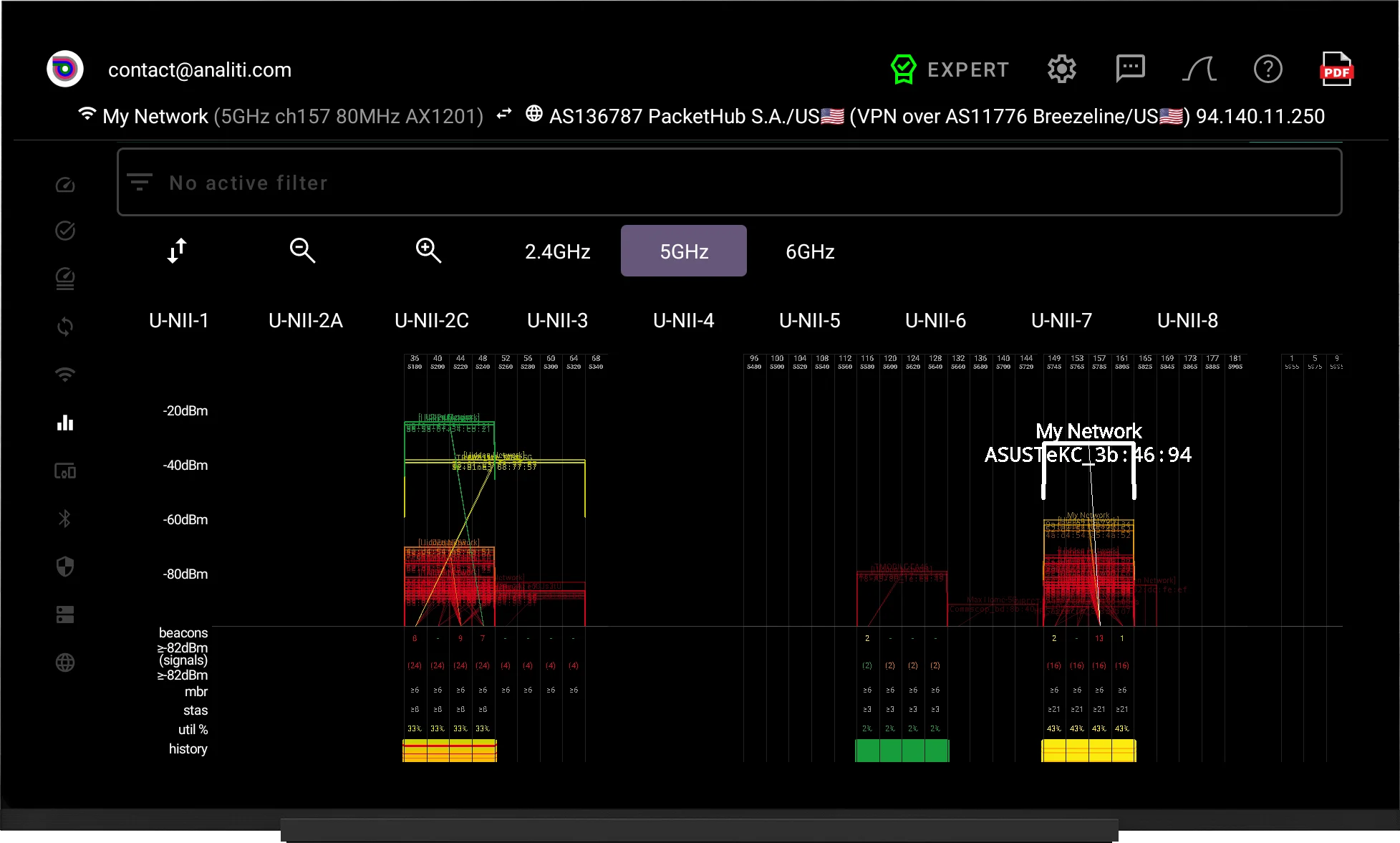
Task: Click the zoom in magnifier
Action: pos(428,251)
